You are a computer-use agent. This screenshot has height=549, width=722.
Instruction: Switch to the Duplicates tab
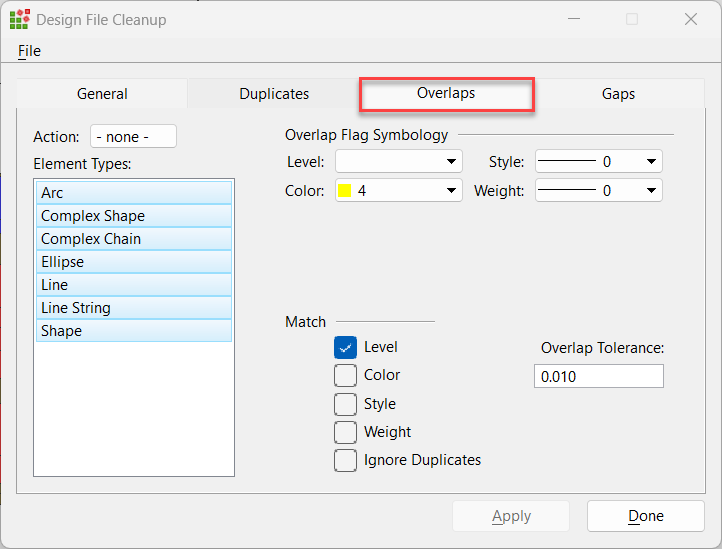point(274,94)
